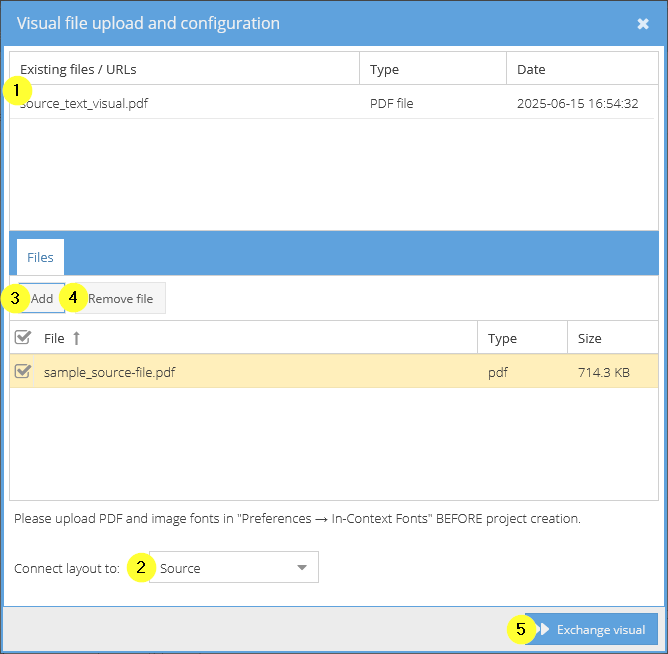Toggle the select-all files checkbox
Screen dimensions: 668x654
[x=22, y=337]
